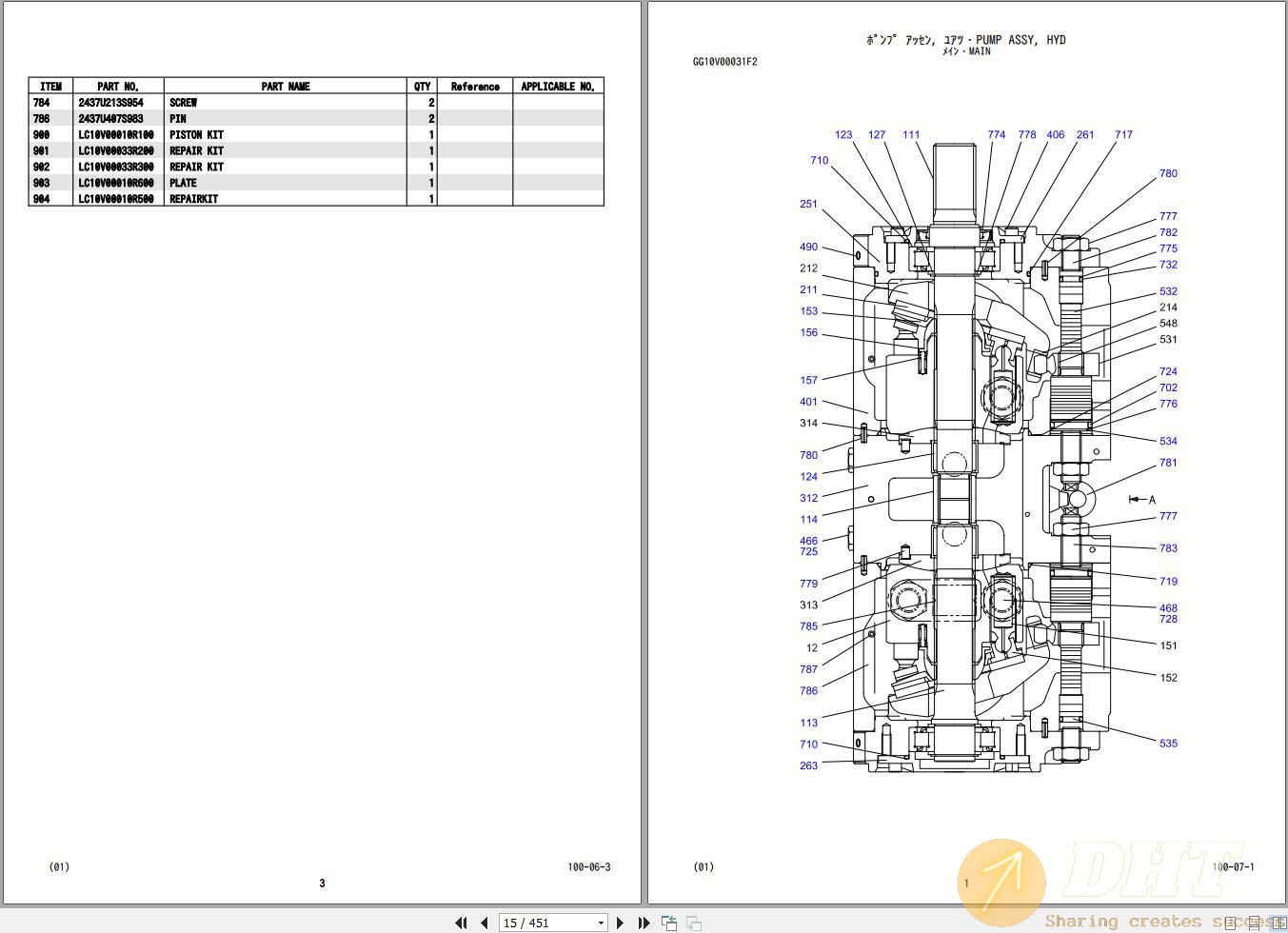Click the next view icon
1288x933 pixels.
pyautogui.click(x=694, y=923)
